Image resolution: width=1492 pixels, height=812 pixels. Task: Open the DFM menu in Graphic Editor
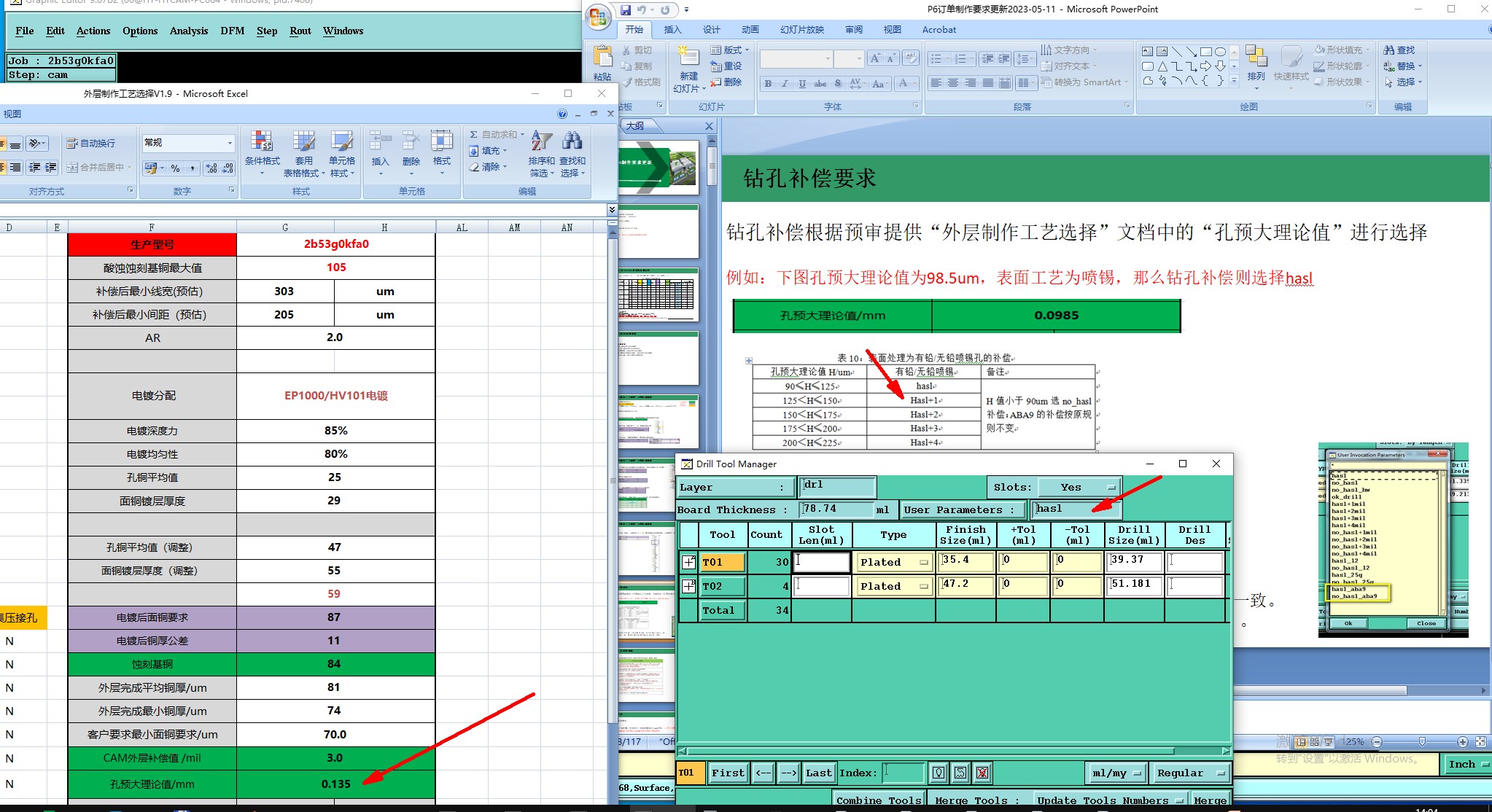tap(233, 31)
